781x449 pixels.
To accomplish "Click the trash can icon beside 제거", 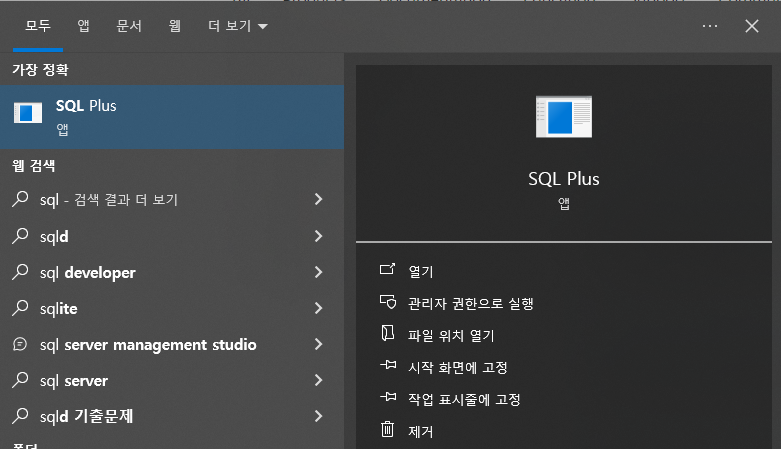I will coord(388,429).
